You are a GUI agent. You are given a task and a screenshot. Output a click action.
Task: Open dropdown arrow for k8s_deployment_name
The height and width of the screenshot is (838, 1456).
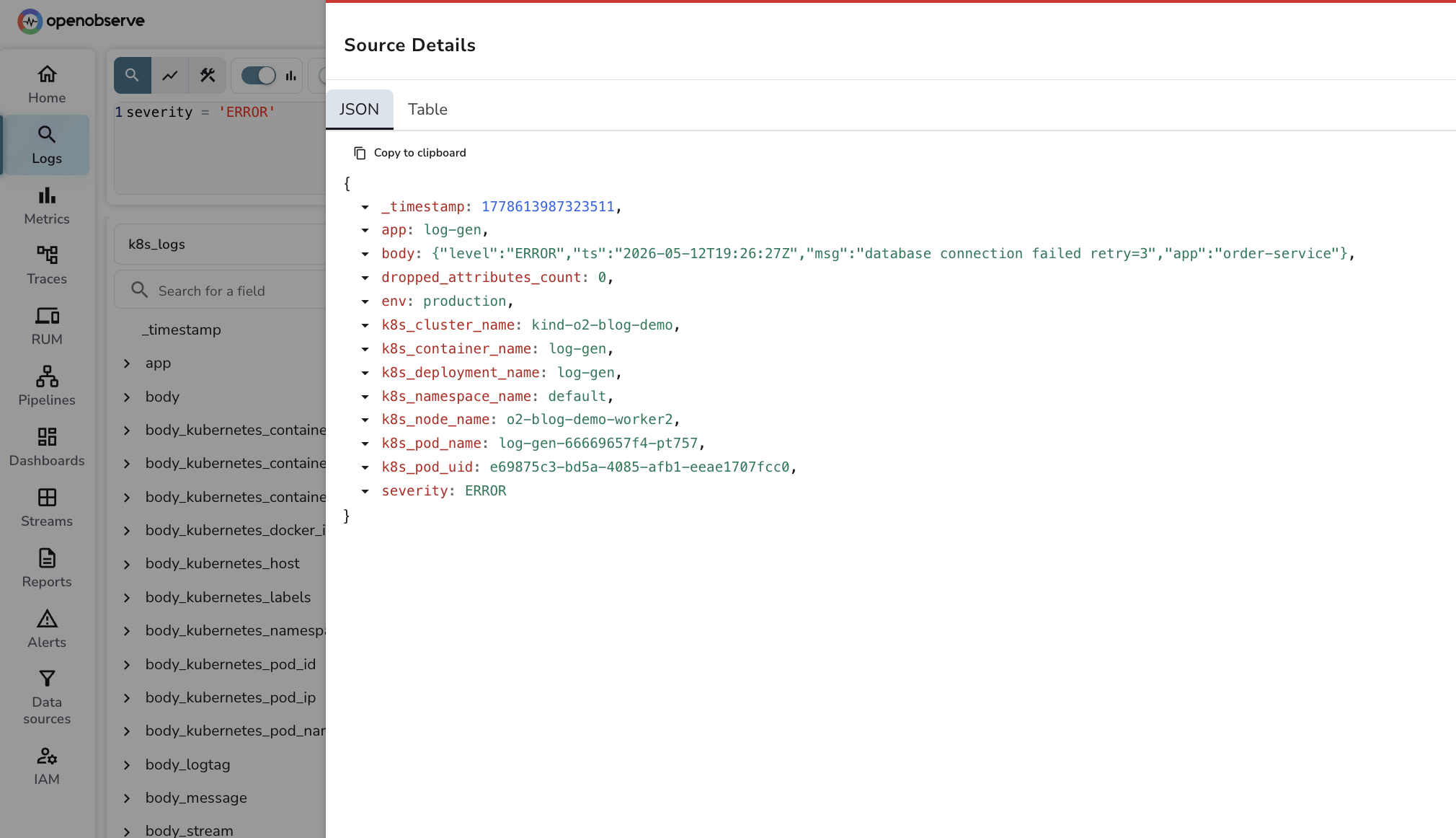(365, 373)
